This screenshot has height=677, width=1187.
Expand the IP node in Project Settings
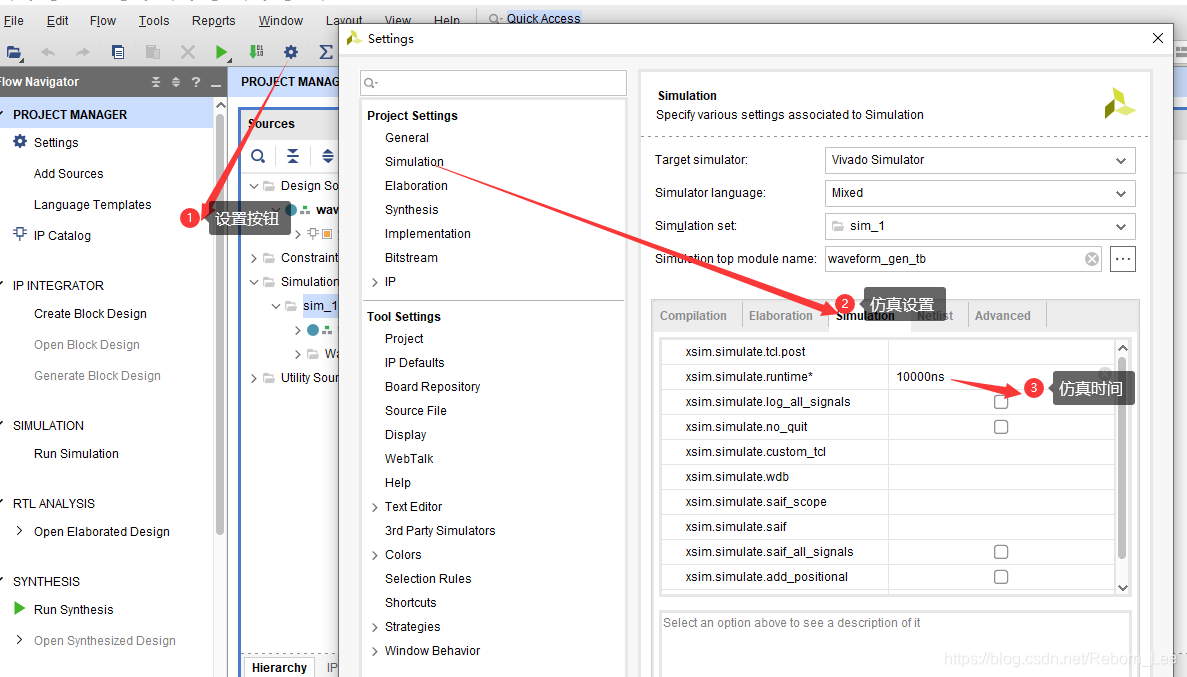[x=375, y=282]
